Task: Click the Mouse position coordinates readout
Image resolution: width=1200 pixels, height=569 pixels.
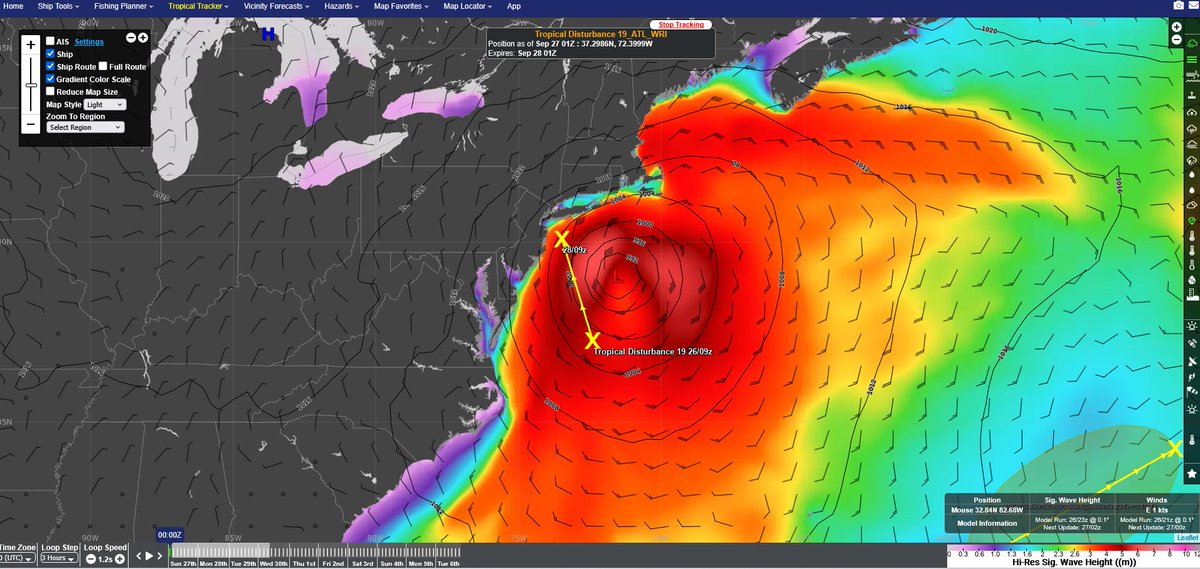Action: coord(988,508)
